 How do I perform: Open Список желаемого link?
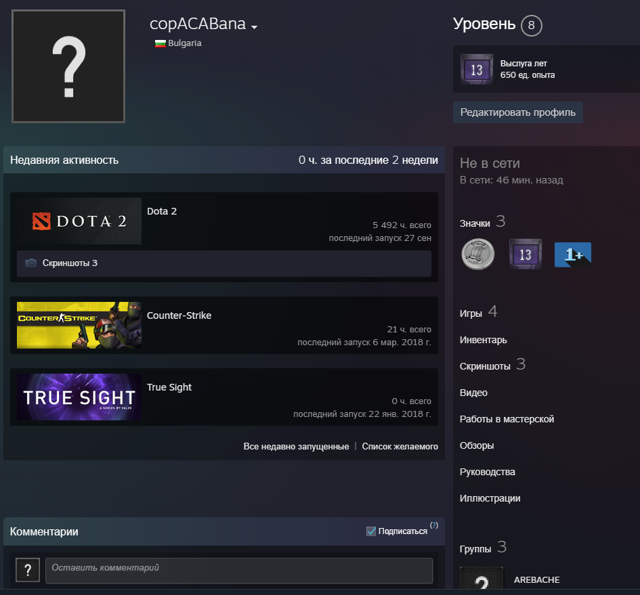(x=400, y=446)
